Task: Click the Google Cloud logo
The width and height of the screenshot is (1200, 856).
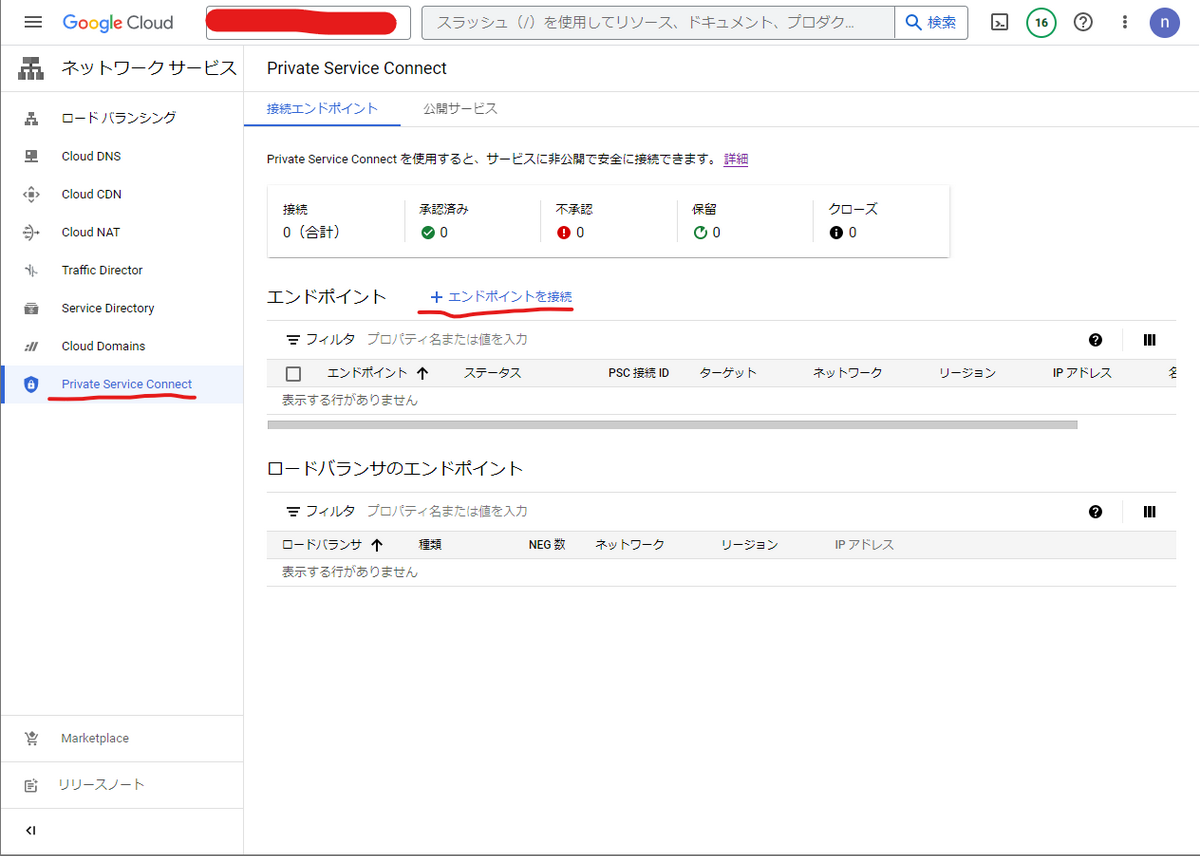Action: click(x=118, y=22)
